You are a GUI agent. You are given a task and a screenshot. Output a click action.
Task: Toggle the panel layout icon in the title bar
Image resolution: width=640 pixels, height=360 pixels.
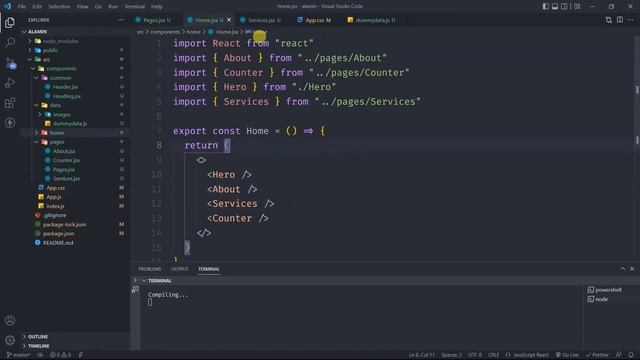[x=555, y=6]
